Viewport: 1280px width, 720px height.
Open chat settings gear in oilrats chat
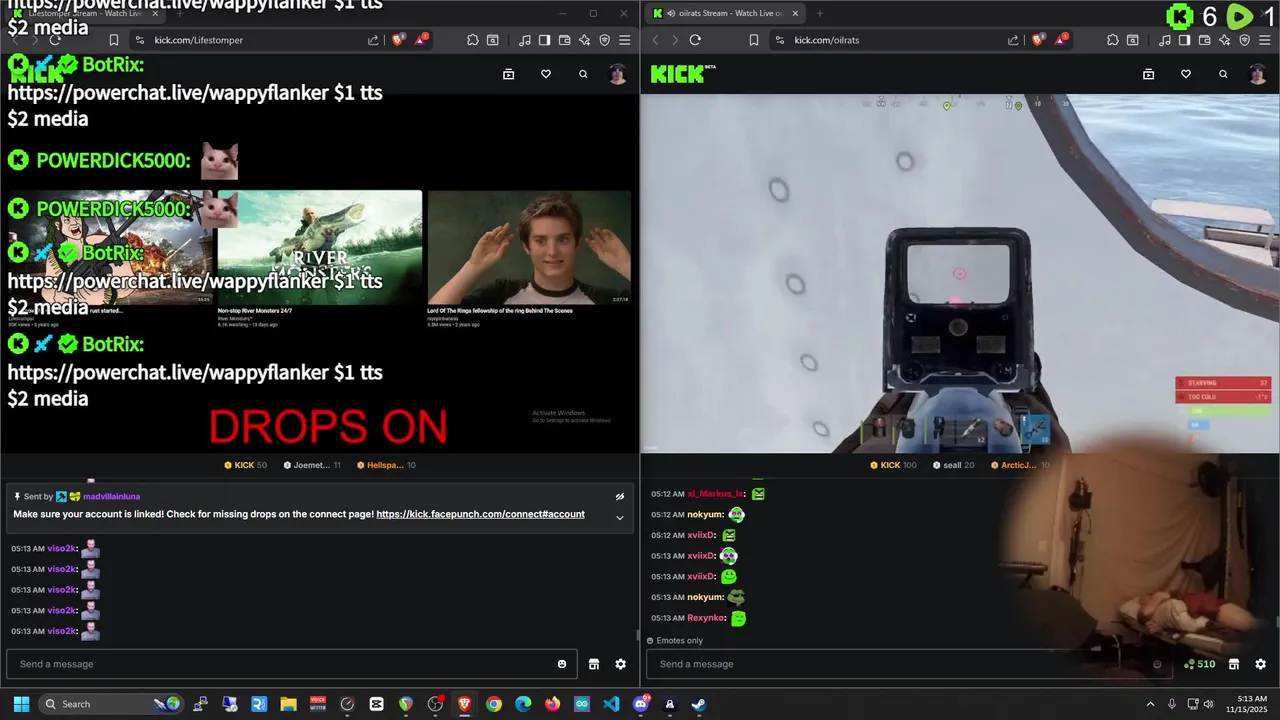1260,664
